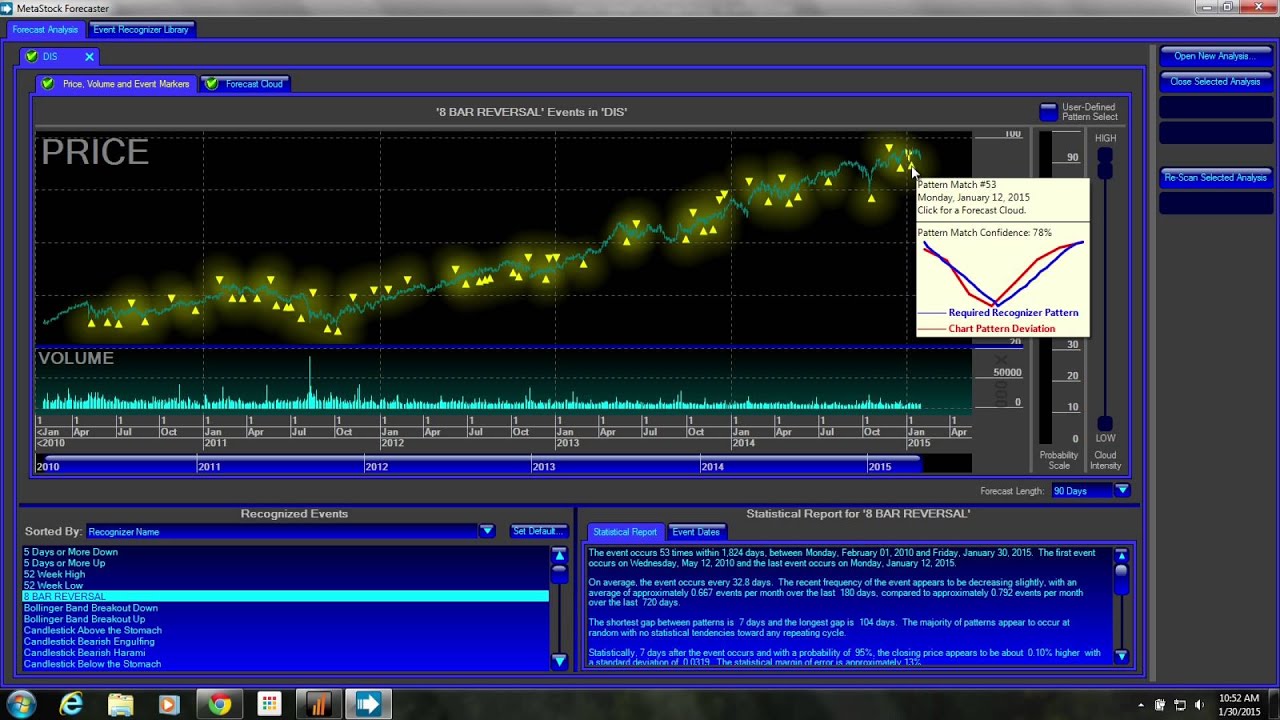Click the Set Default button

tap(539, 531)
